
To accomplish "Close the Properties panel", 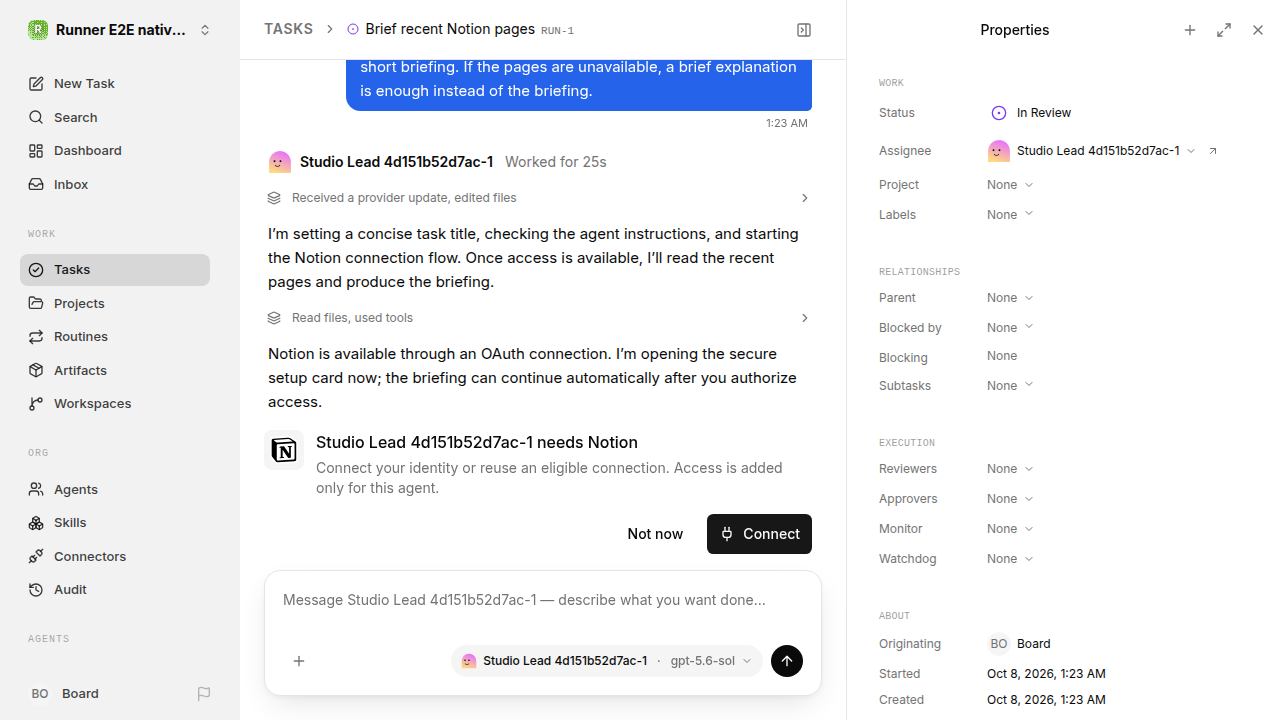I will (1258, 30).
